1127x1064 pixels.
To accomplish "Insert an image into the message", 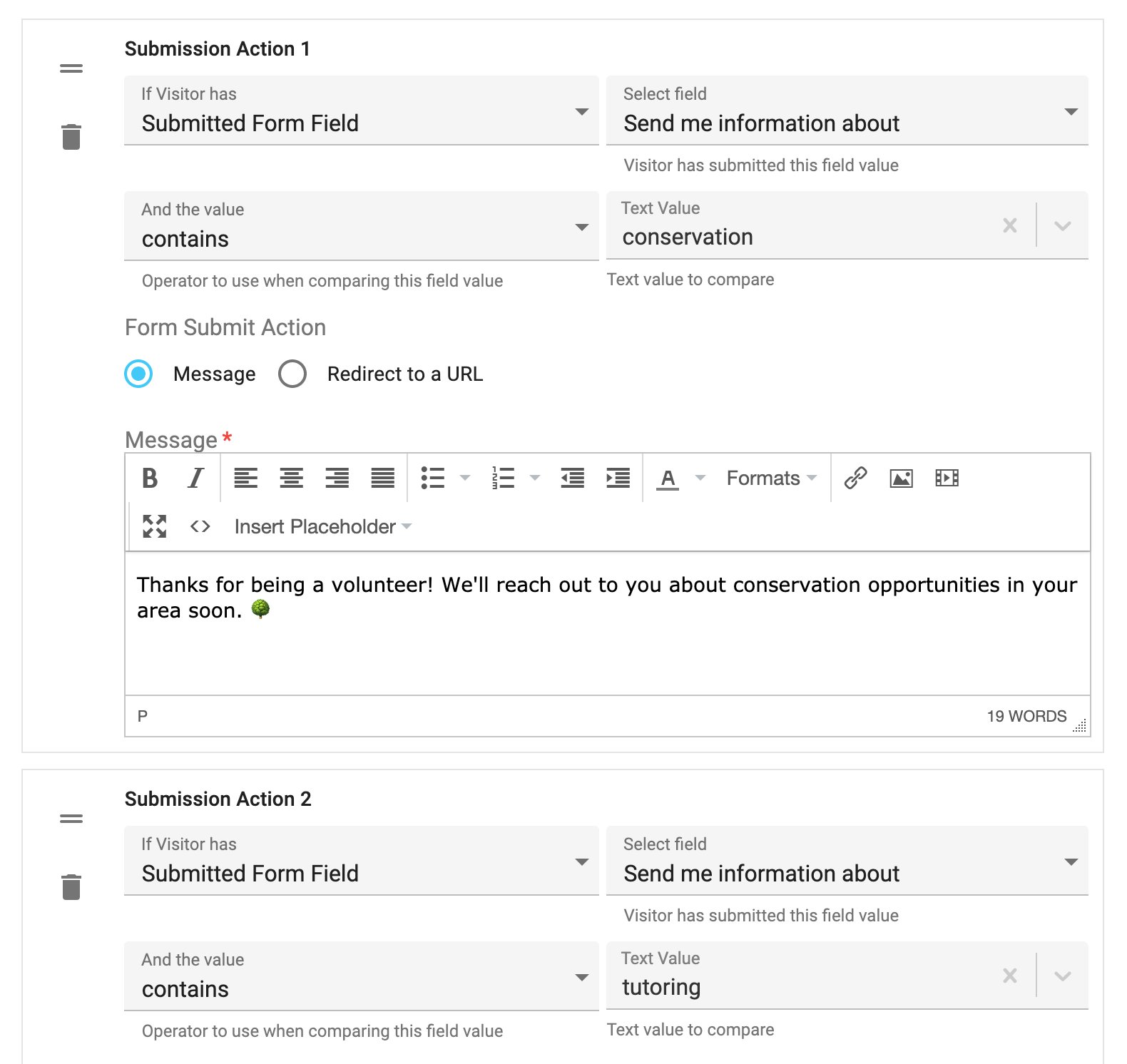I will [x=901, y=478].
